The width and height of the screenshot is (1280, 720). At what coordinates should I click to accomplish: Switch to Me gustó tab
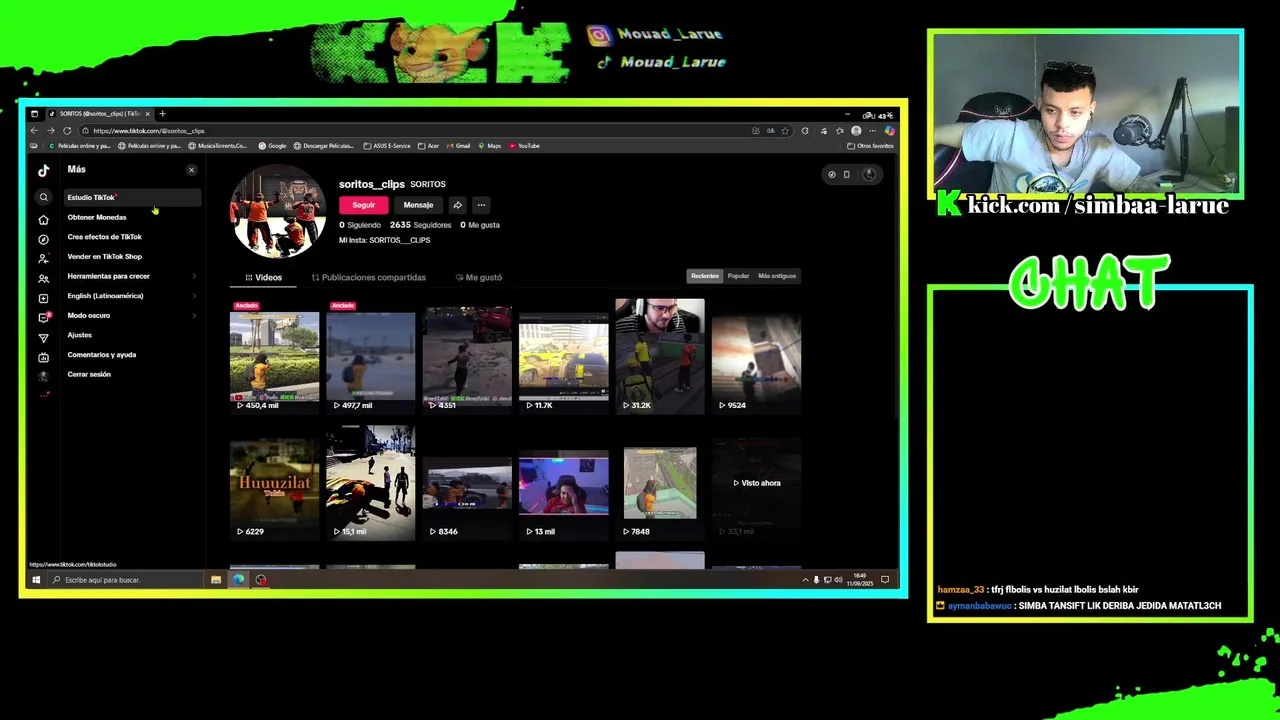tap(479, 277)
